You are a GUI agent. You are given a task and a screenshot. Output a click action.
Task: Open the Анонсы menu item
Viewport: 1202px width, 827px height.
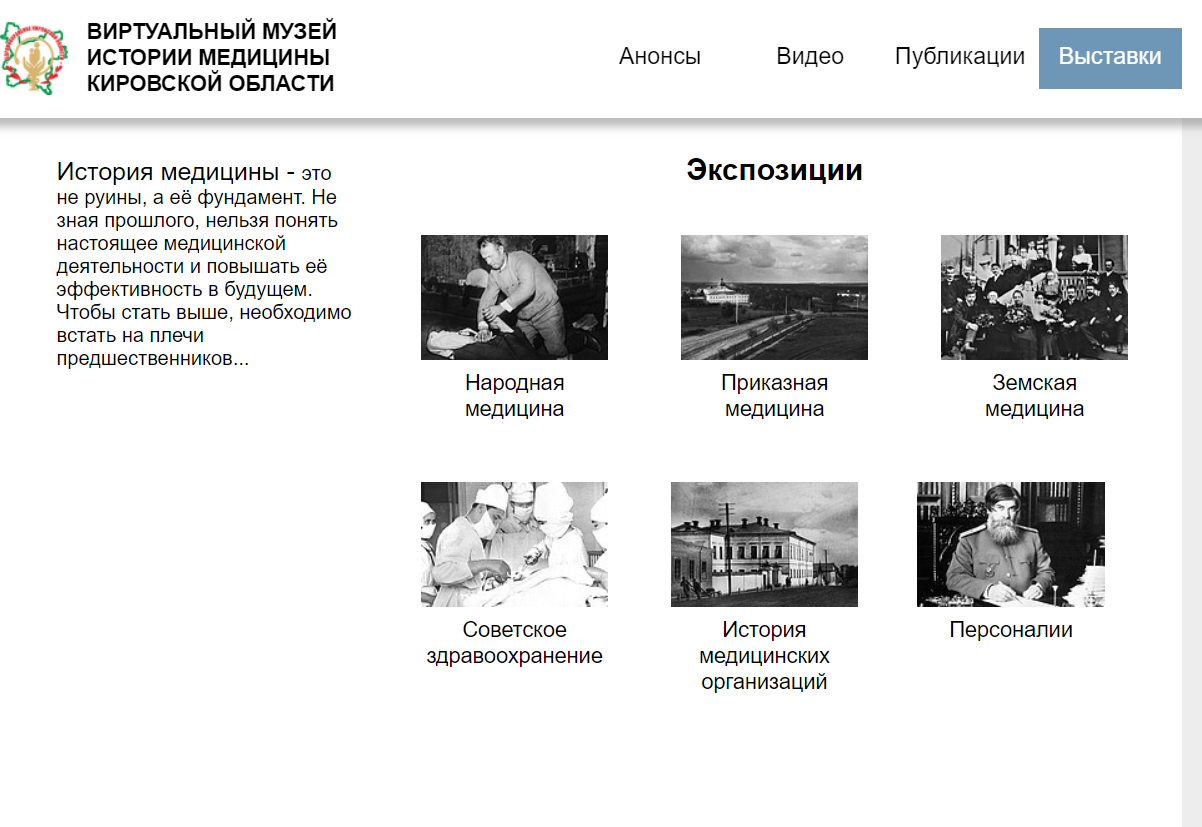tap(660, 56)
